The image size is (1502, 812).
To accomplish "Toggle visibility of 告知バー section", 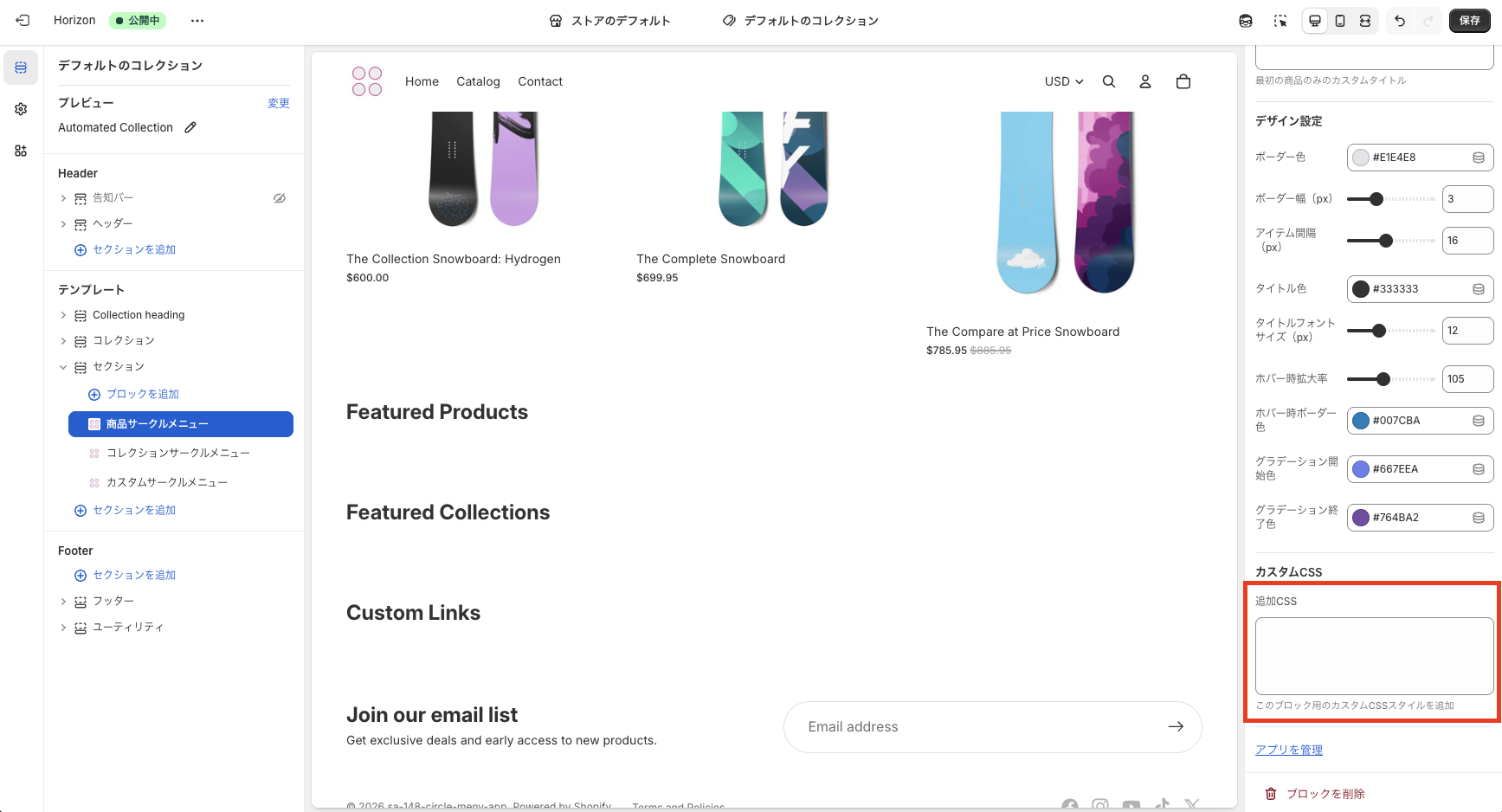I will [x=280, y=198].
